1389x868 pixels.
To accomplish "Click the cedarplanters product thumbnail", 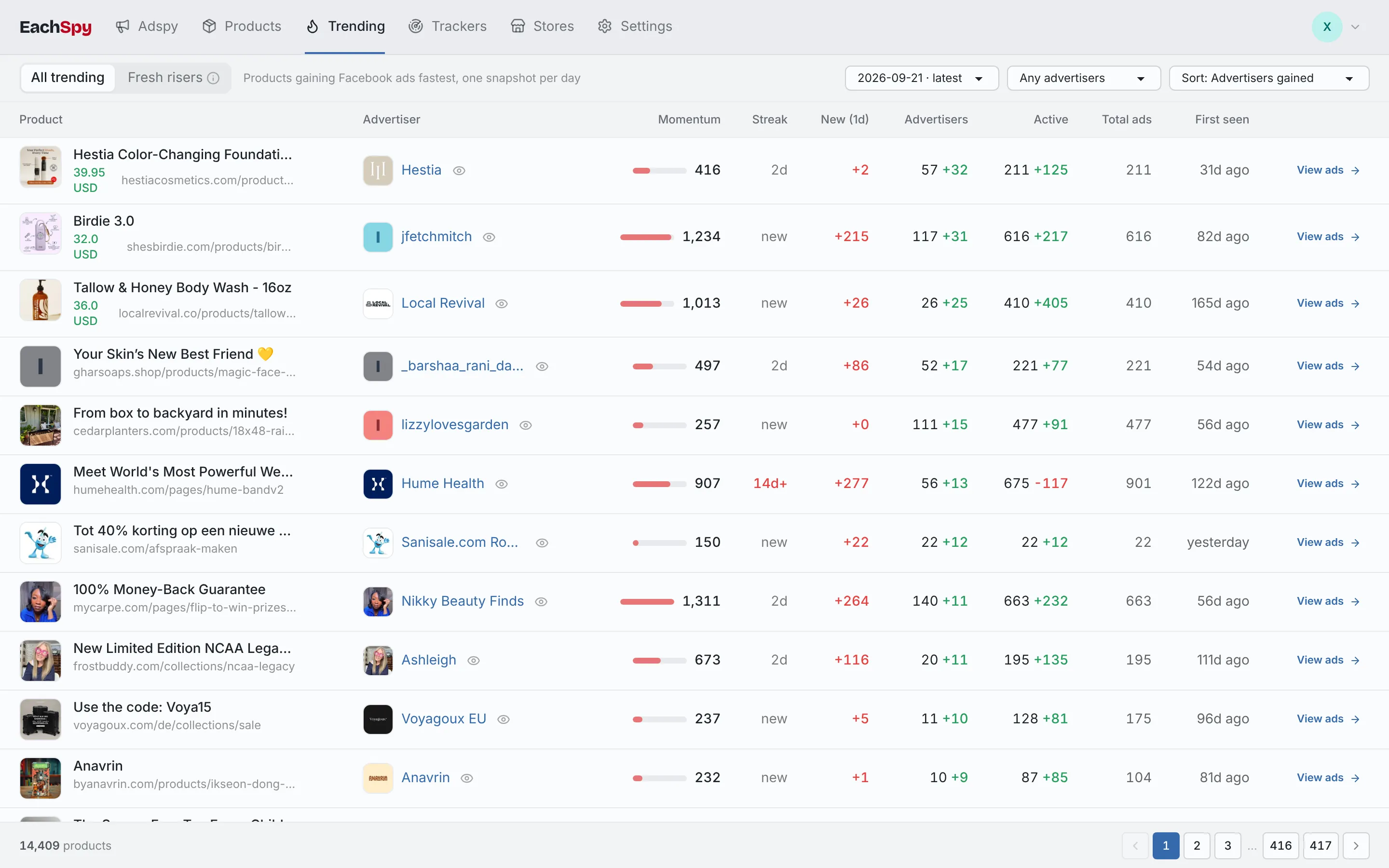I will pos(40,425).
